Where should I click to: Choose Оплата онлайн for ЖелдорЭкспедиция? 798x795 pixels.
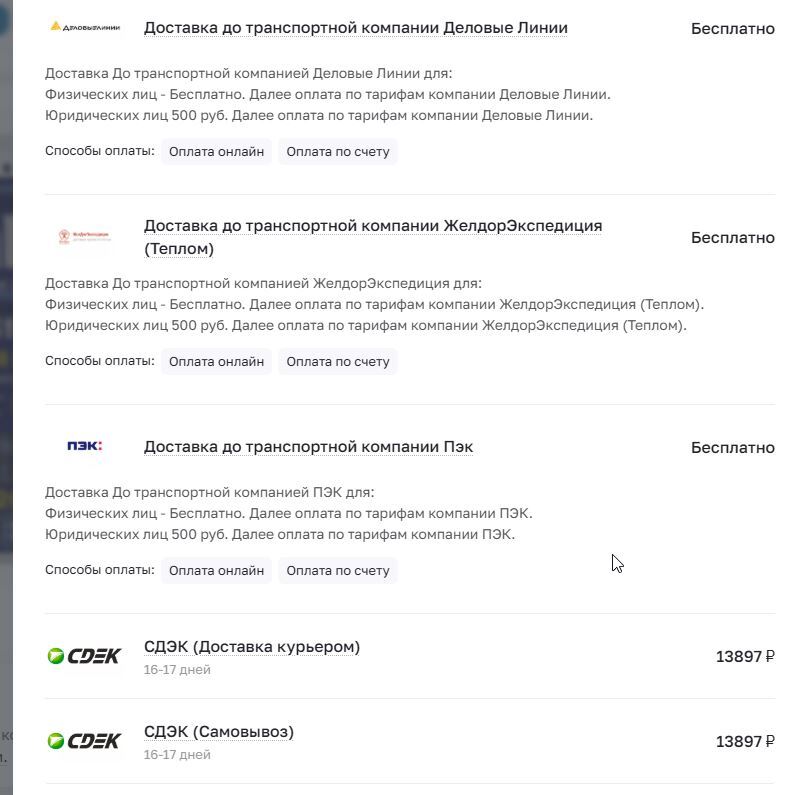(x=216, y=362)
